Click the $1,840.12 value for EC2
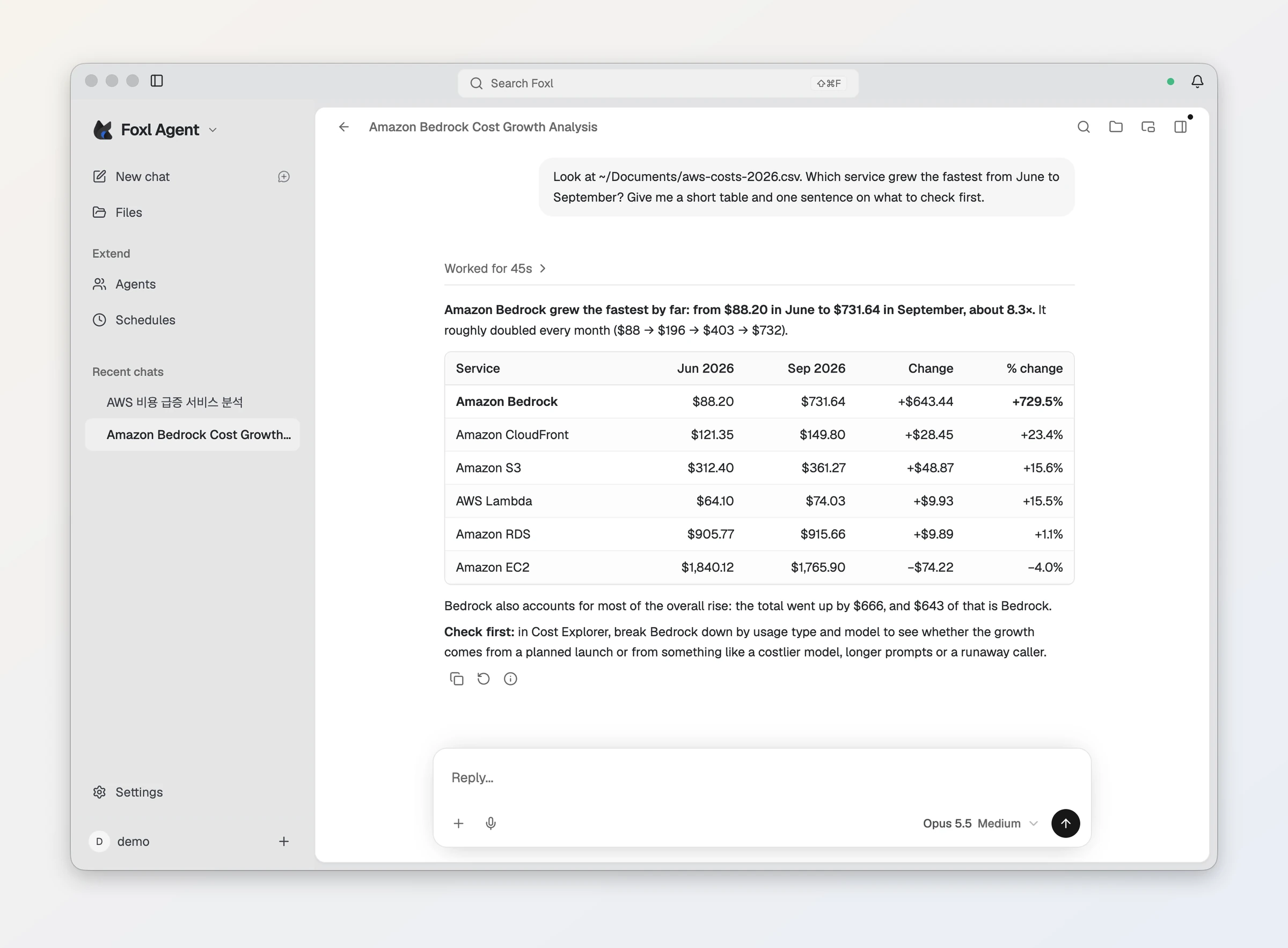This screenshot has width=1288, height=948. [x=707, y=567]
